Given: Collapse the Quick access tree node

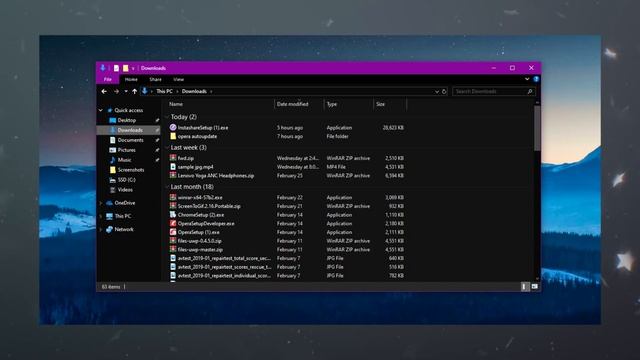Looking at the screenshot, I should 101,110.
